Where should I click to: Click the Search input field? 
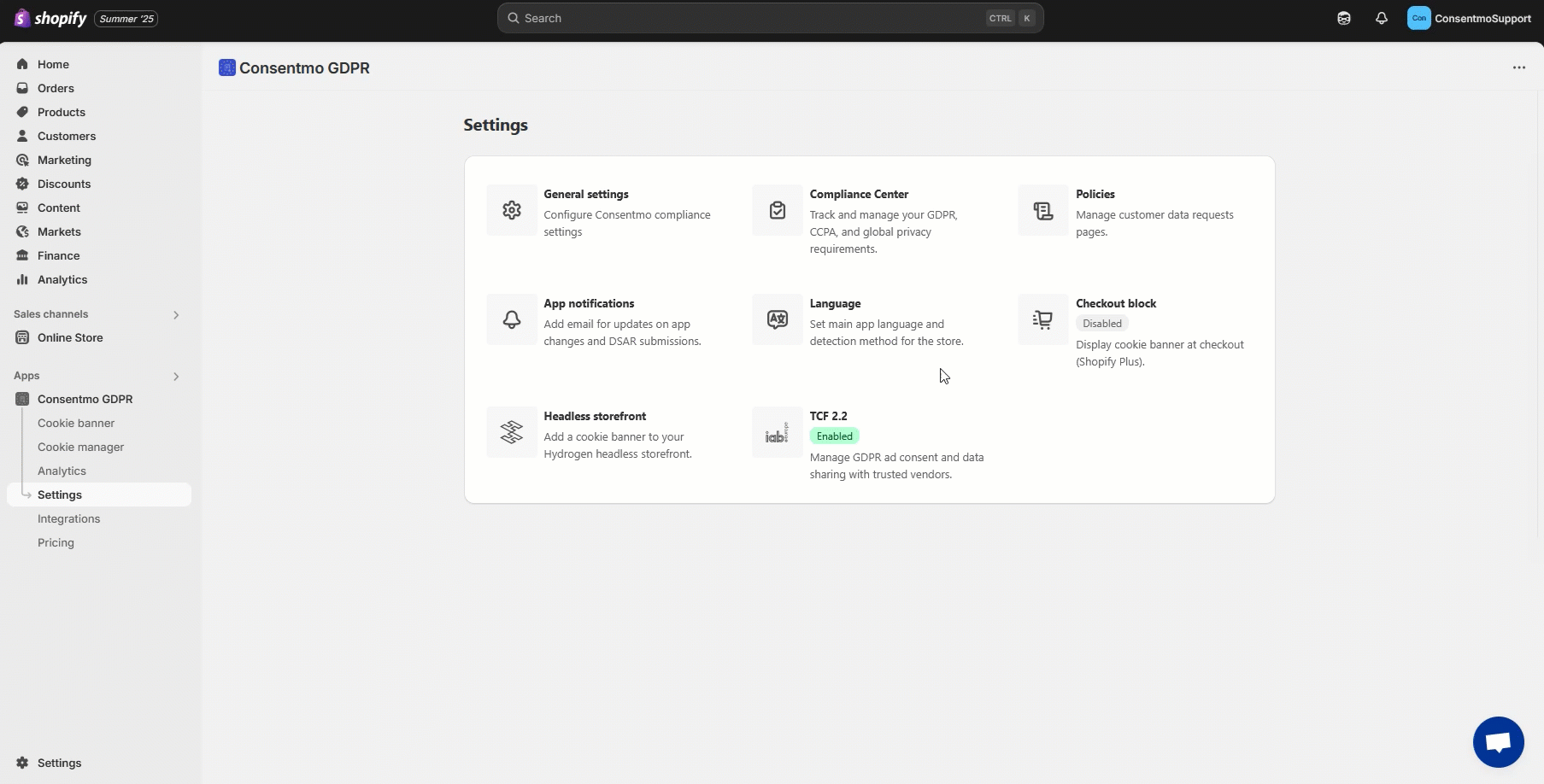[771, 18]
